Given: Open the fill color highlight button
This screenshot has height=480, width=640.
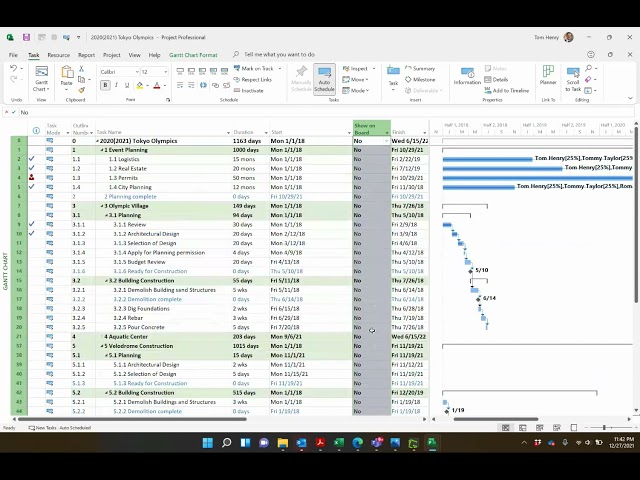Looking at the screenshot, I should coord(140,85).
